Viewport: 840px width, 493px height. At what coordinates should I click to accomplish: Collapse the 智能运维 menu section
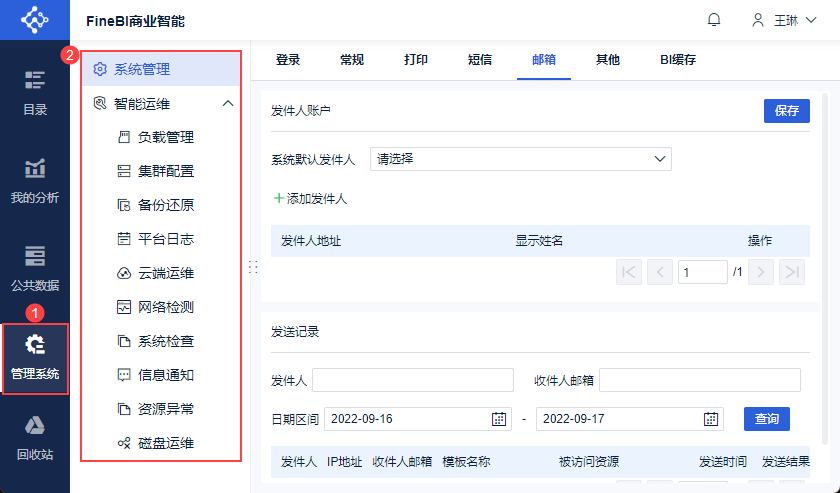coord(228,103)
